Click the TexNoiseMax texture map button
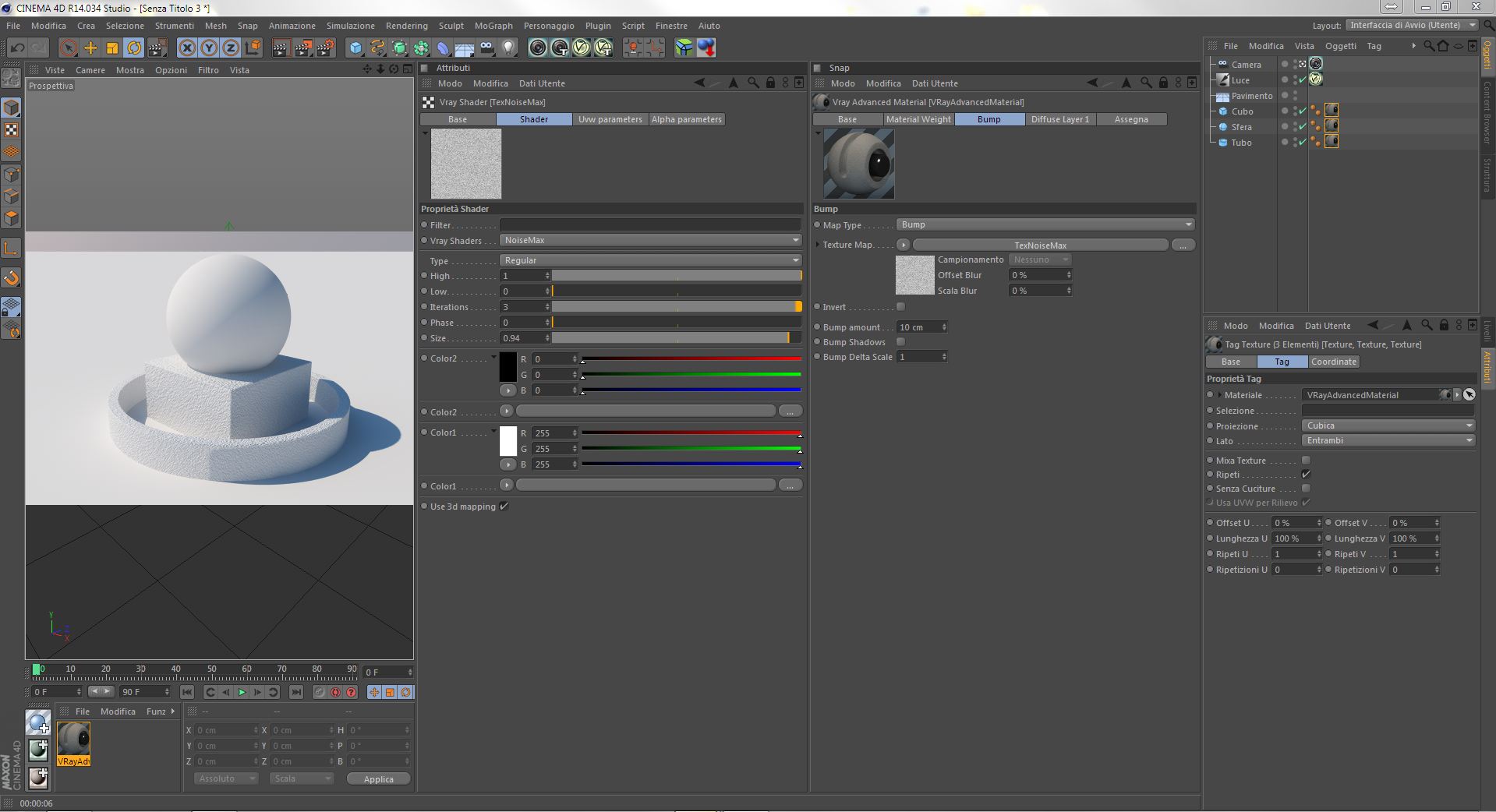 click(x=1041, y=245)
